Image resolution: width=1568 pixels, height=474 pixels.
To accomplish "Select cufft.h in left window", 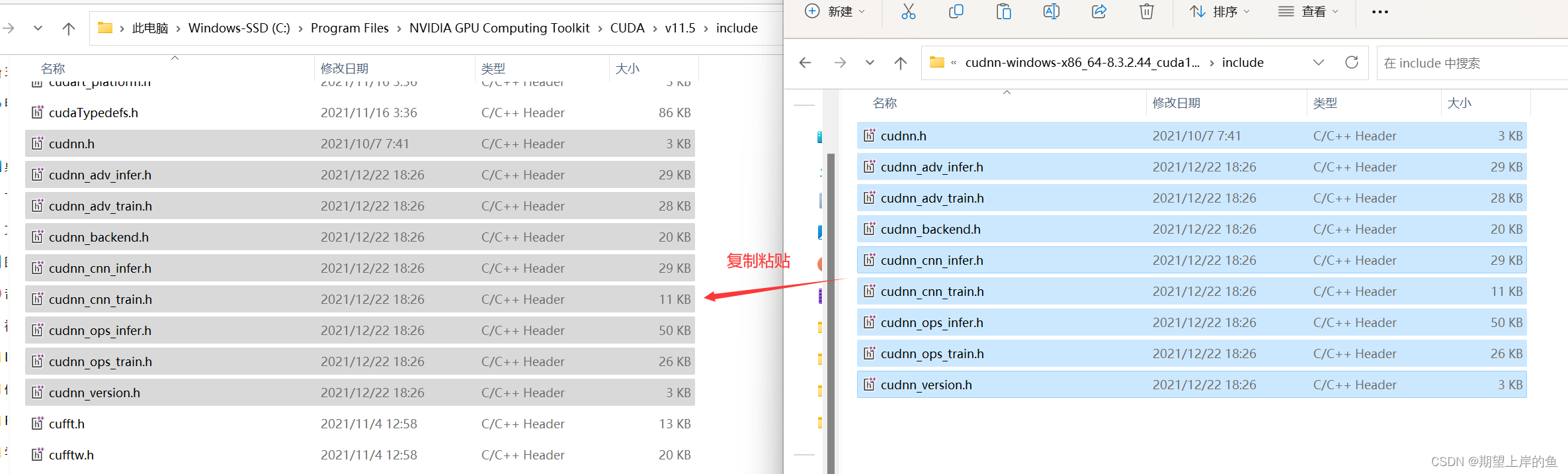I will pos(360,424).
